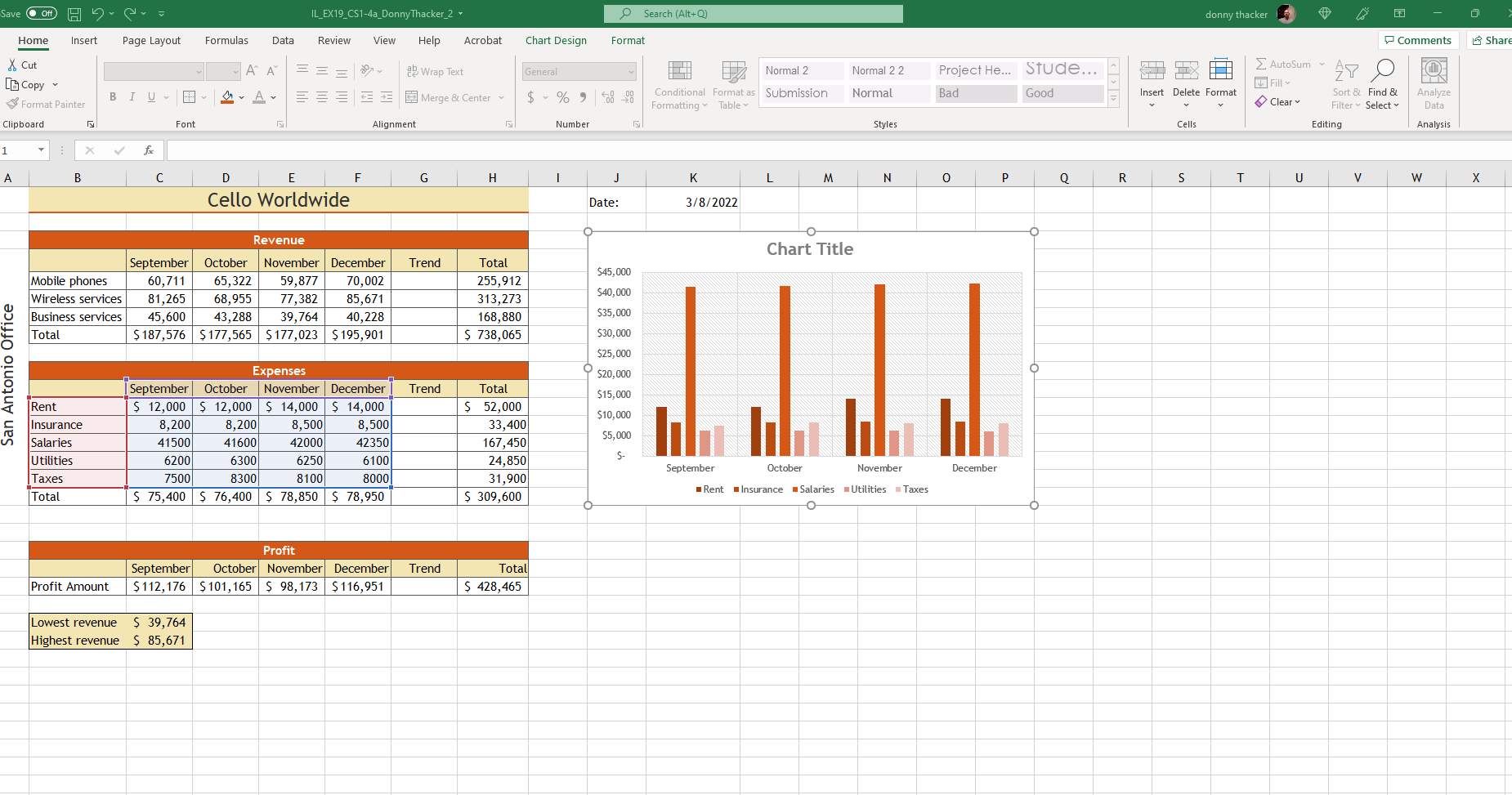The height and width of the screenshot is (795, 1512).
Task: Switch to the Format tab
Action: click(x=628, y=40)
